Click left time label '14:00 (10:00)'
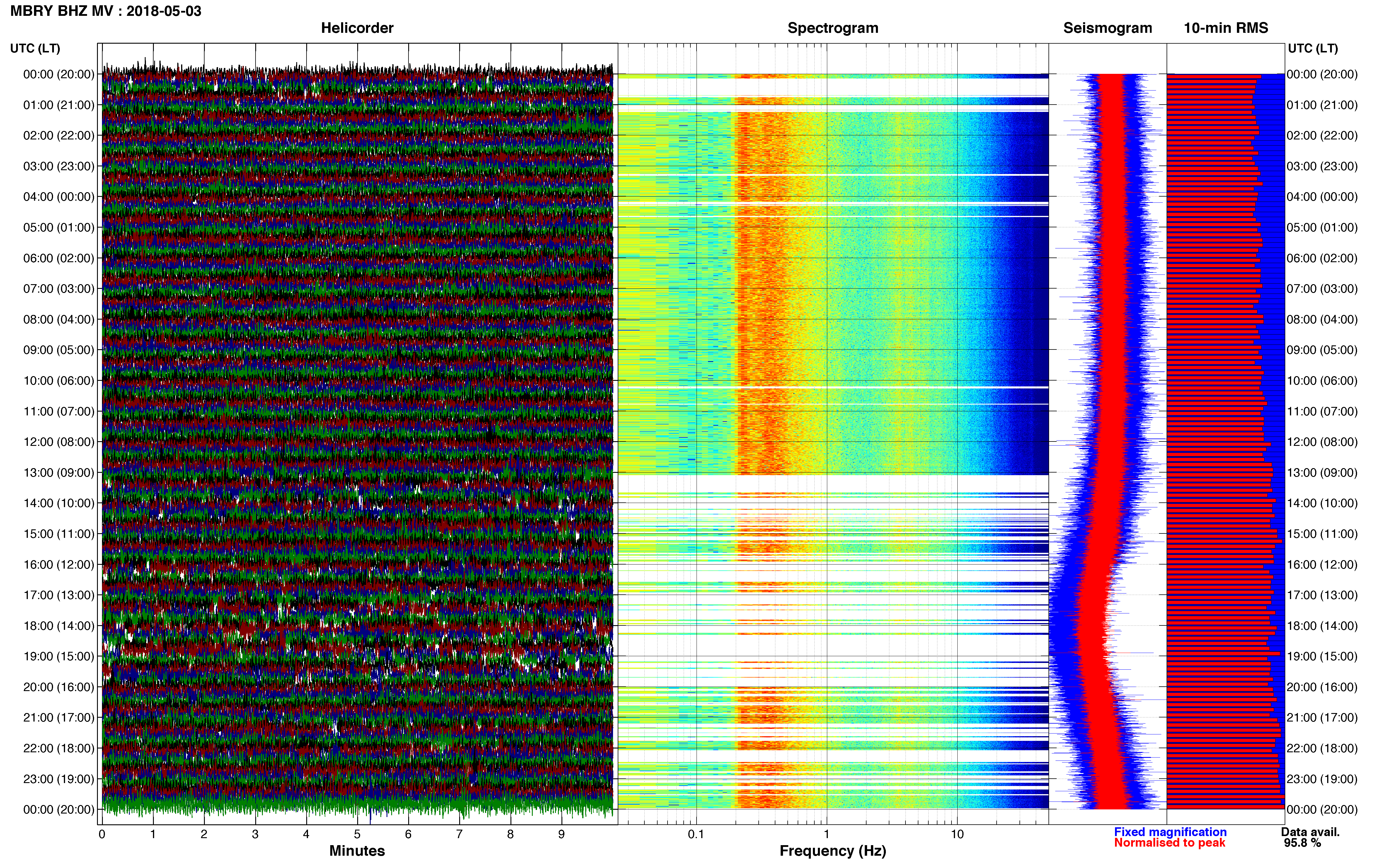 coord(59,504)
